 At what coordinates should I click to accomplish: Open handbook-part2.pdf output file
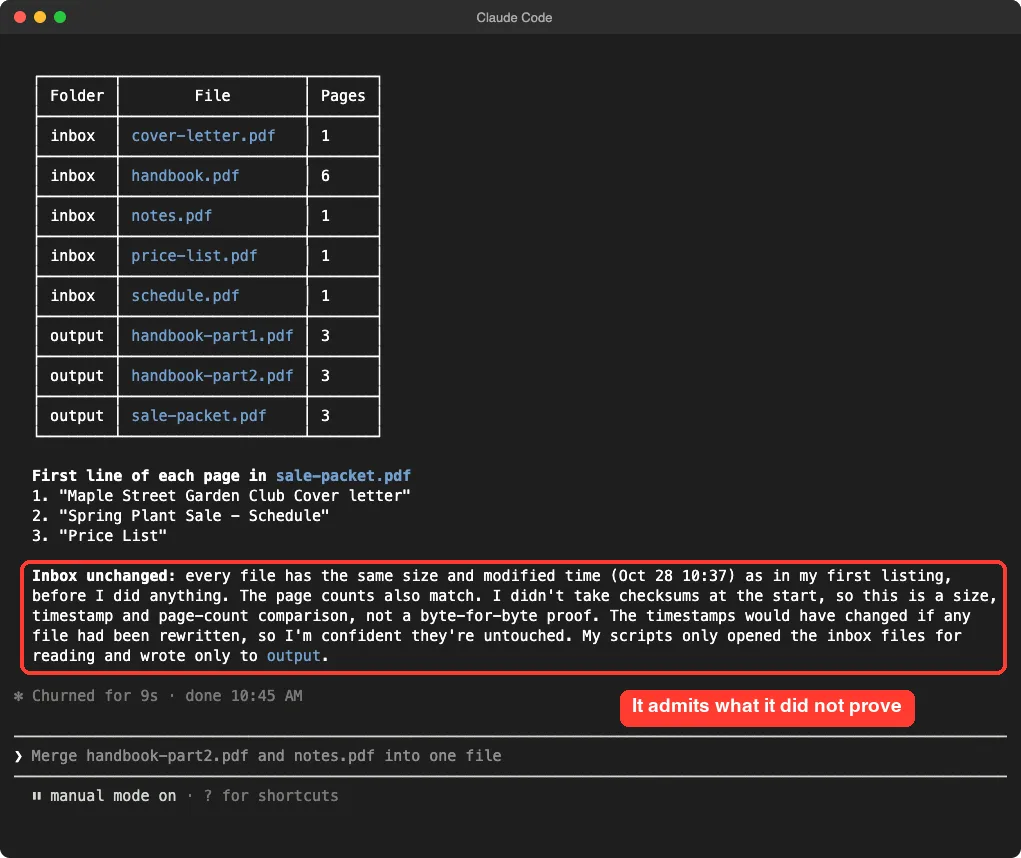point(212,376)
